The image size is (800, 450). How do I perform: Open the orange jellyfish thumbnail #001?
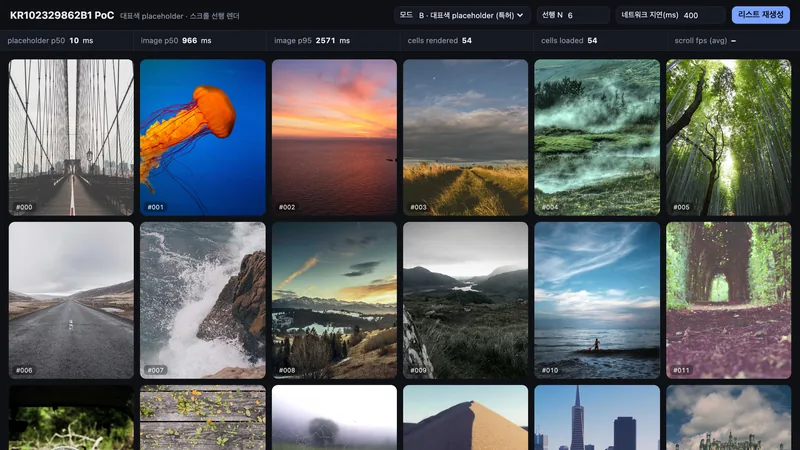pyautogui.click(x=203, y=137)
